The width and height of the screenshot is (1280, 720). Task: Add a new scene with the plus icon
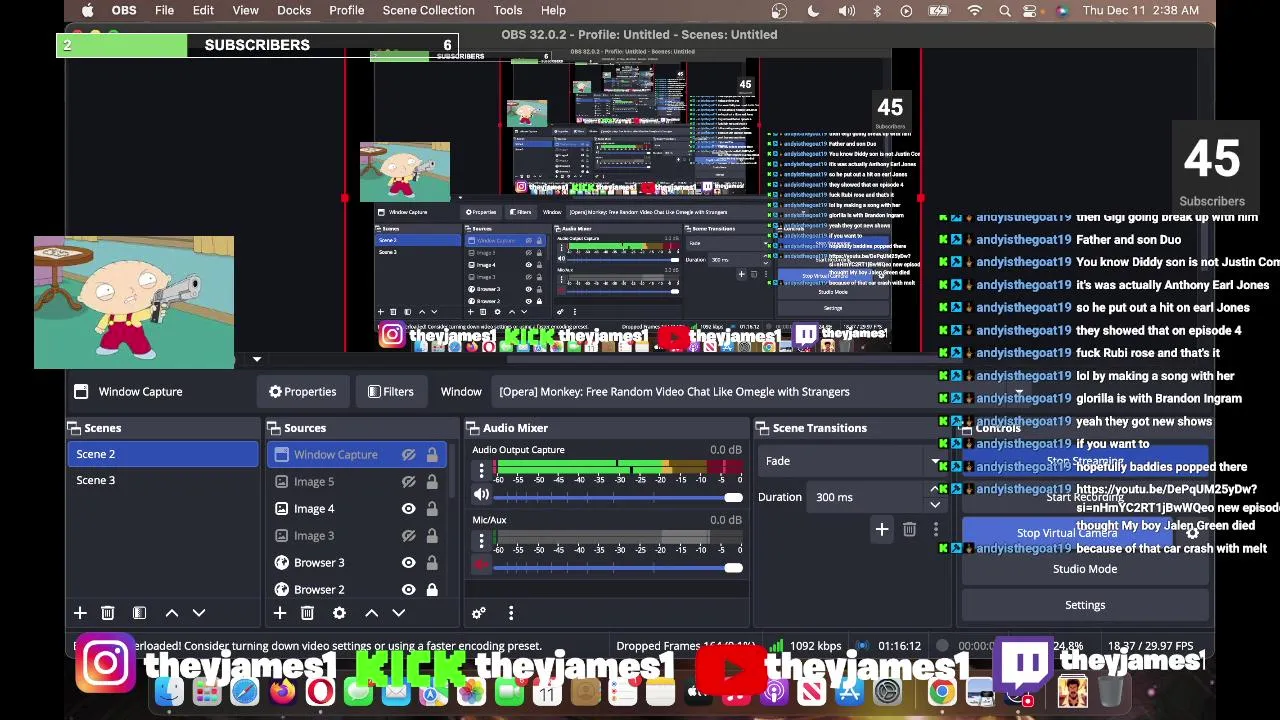80,613
